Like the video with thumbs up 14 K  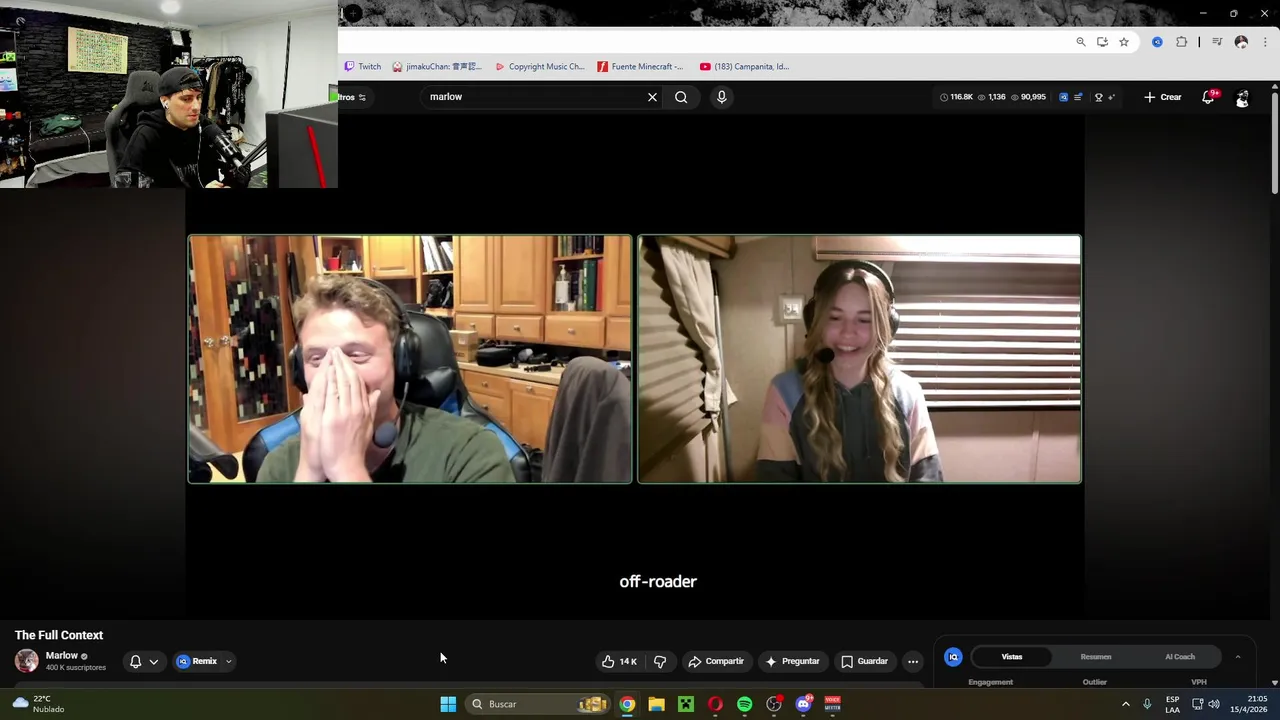click(619, 661)
